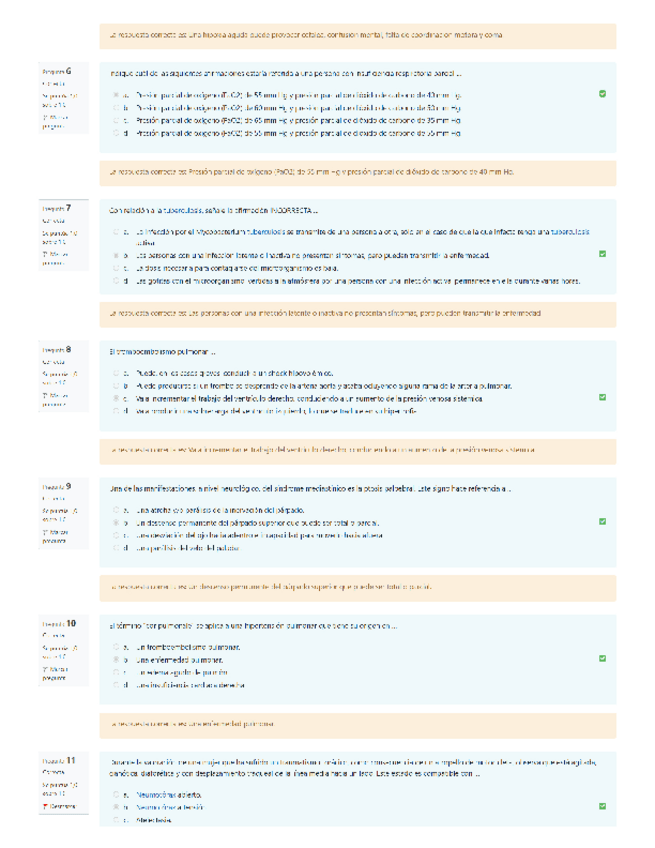Screen dimensions: 655x848
Task: Flag question 9 via 'Marcar pregunta' link
Action: click(x=55, y=536)
